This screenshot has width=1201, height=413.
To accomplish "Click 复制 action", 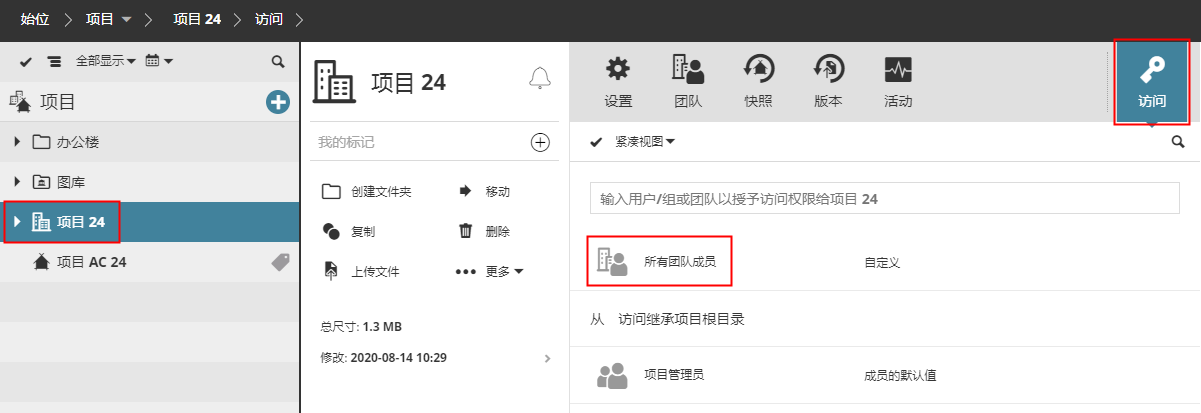I will 349,231.
